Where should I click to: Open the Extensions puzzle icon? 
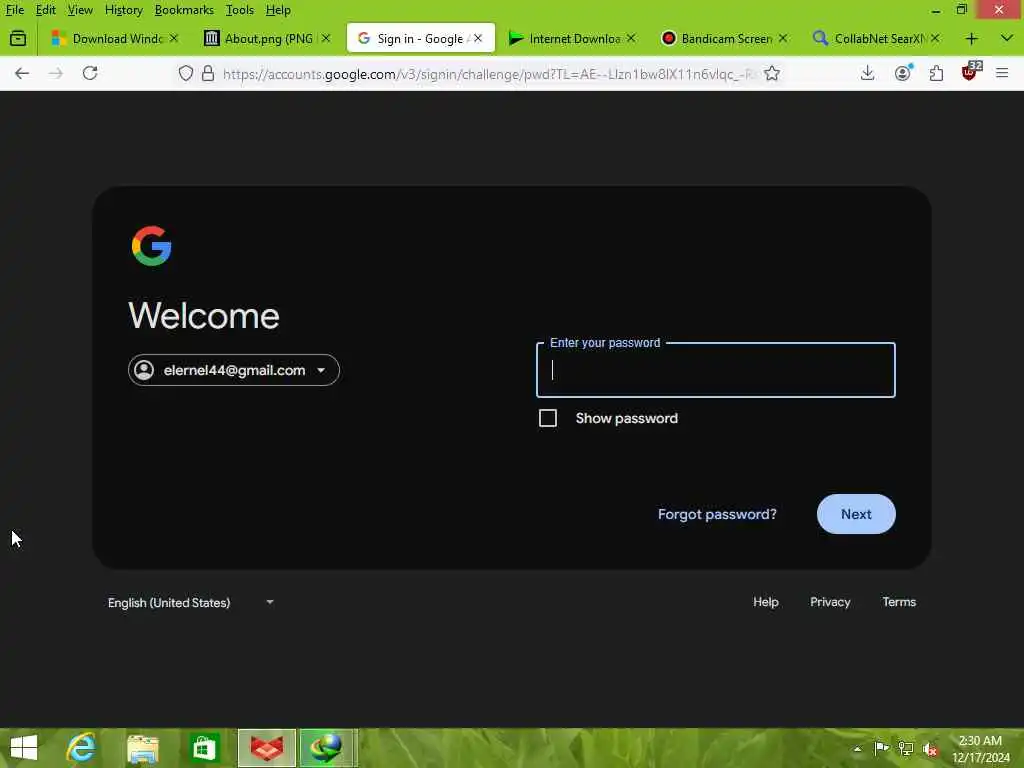click(x=936, y=73)
